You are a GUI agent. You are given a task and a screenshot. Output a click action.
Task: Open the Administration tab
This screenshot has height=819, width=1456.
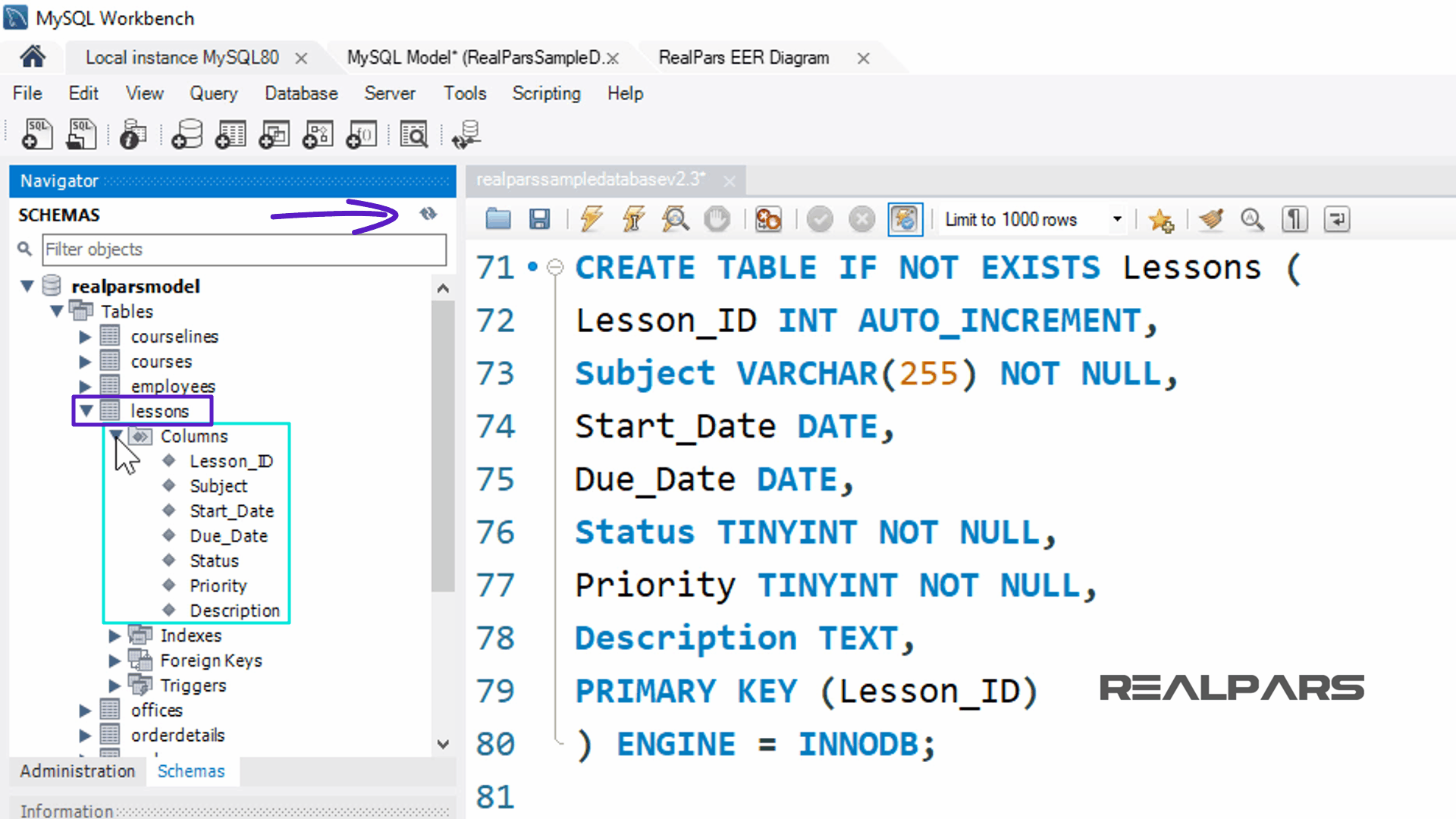pyautogui.click(x=77, y=771)
